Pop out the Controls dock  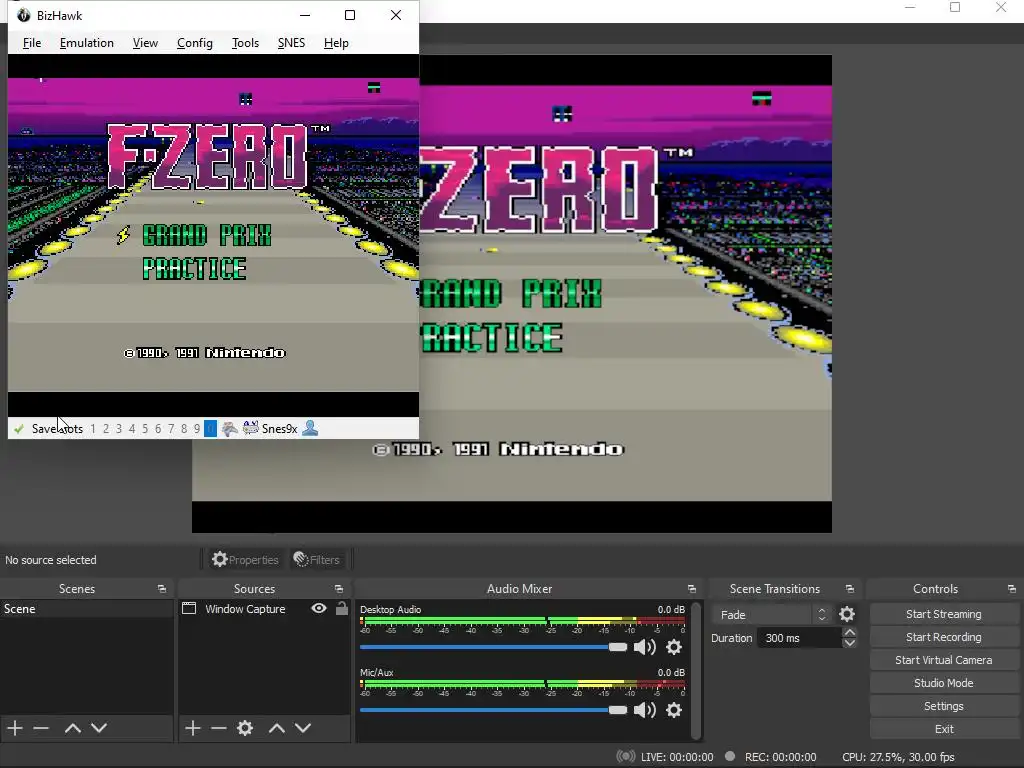[1012, 589]
